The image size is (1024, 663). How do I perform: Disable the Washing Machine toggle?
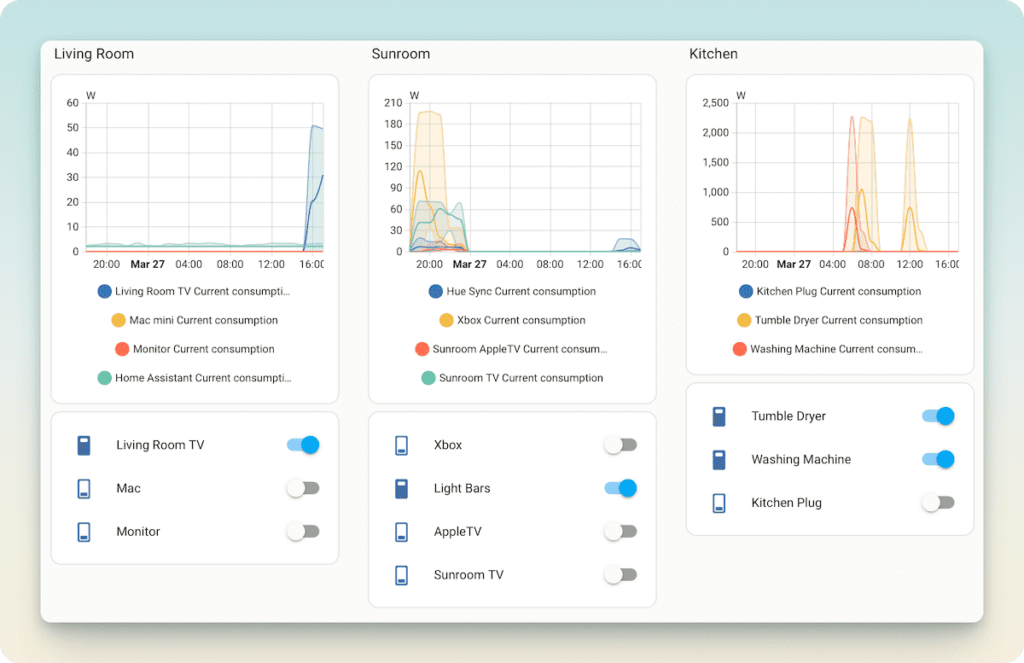938,459
